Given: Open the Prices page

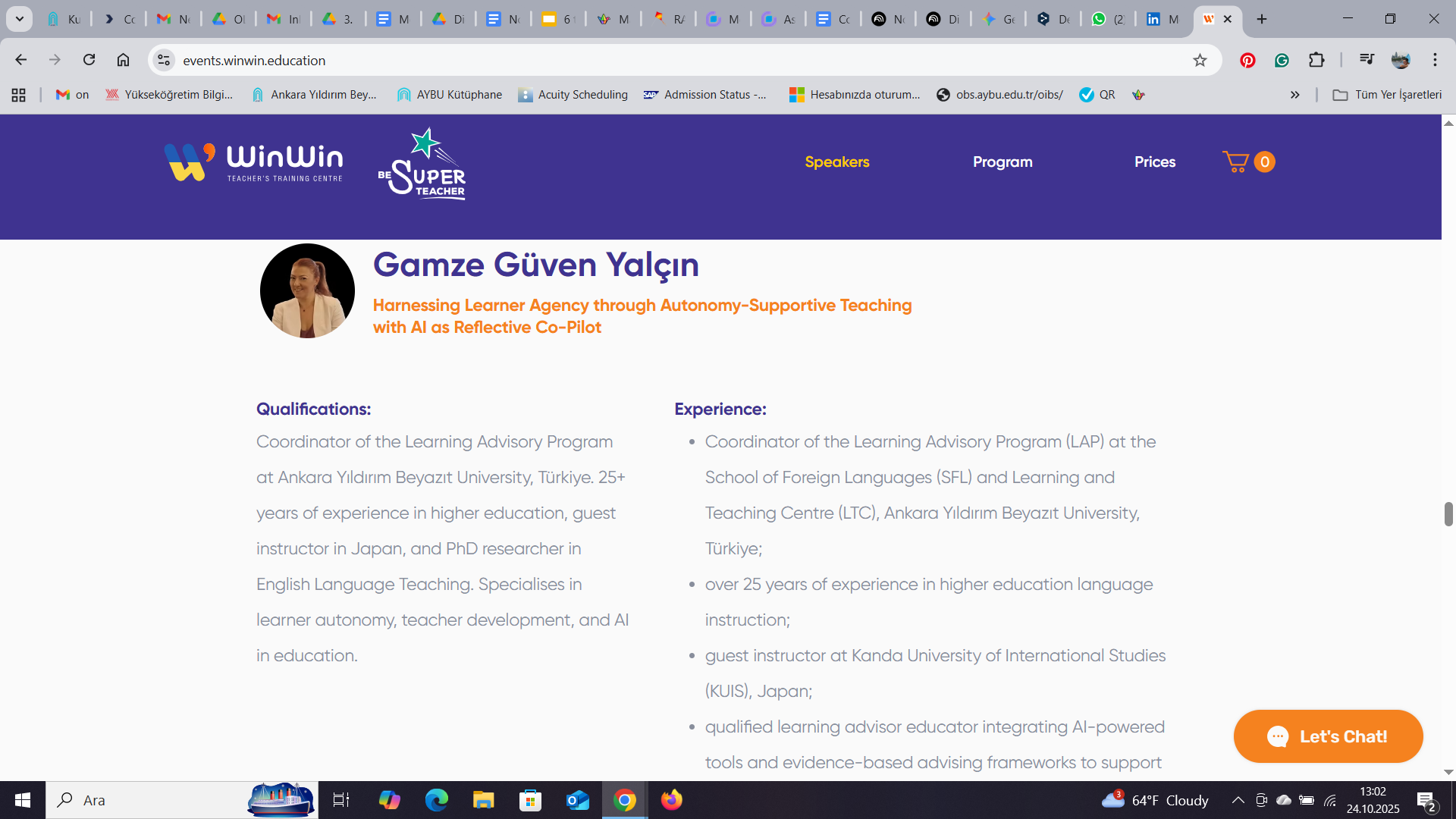Looking at the screenshot, I should click(1154, 162).
